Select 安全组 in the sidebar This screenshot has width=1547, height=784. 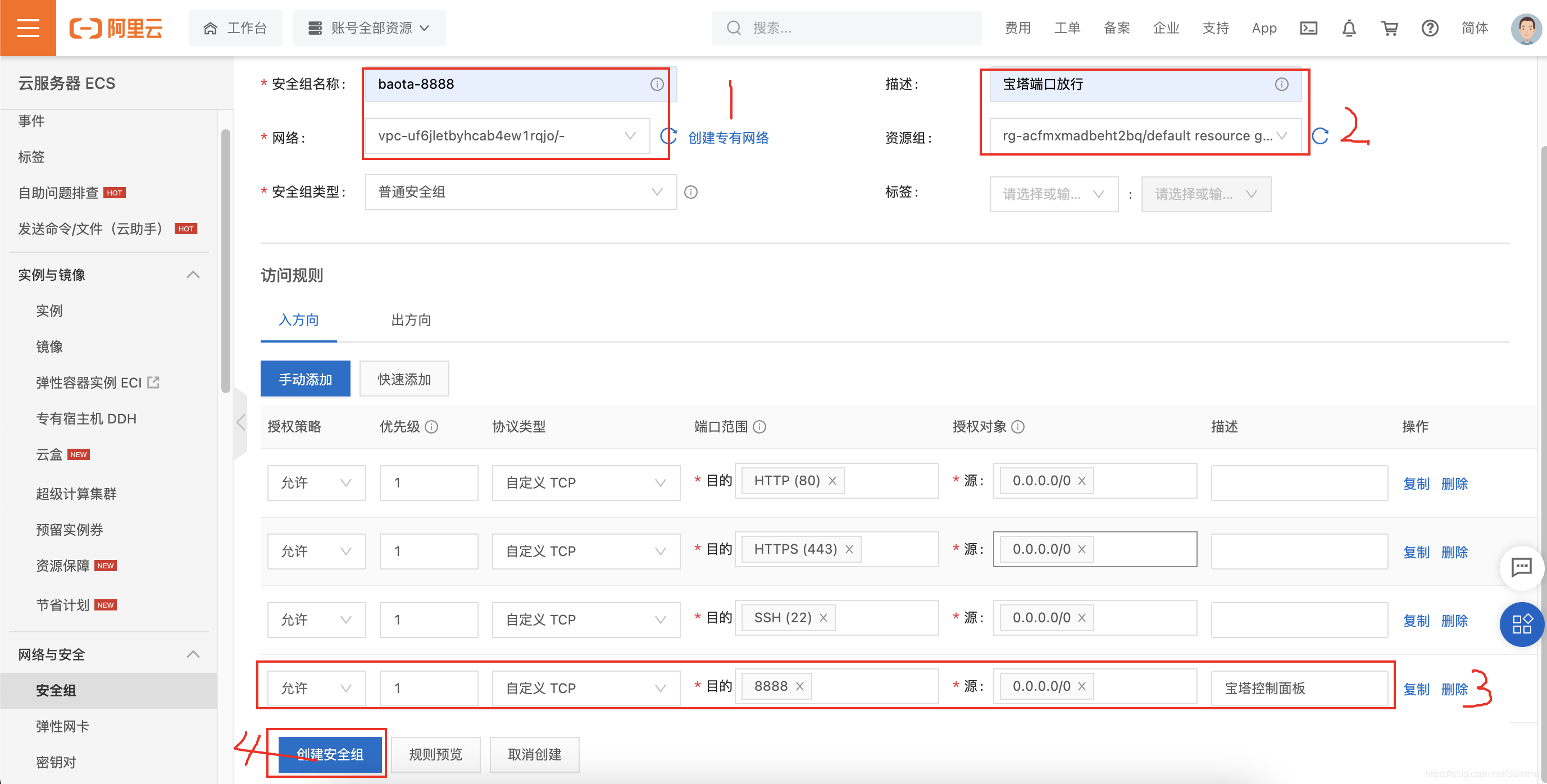(x=56, y=690)
